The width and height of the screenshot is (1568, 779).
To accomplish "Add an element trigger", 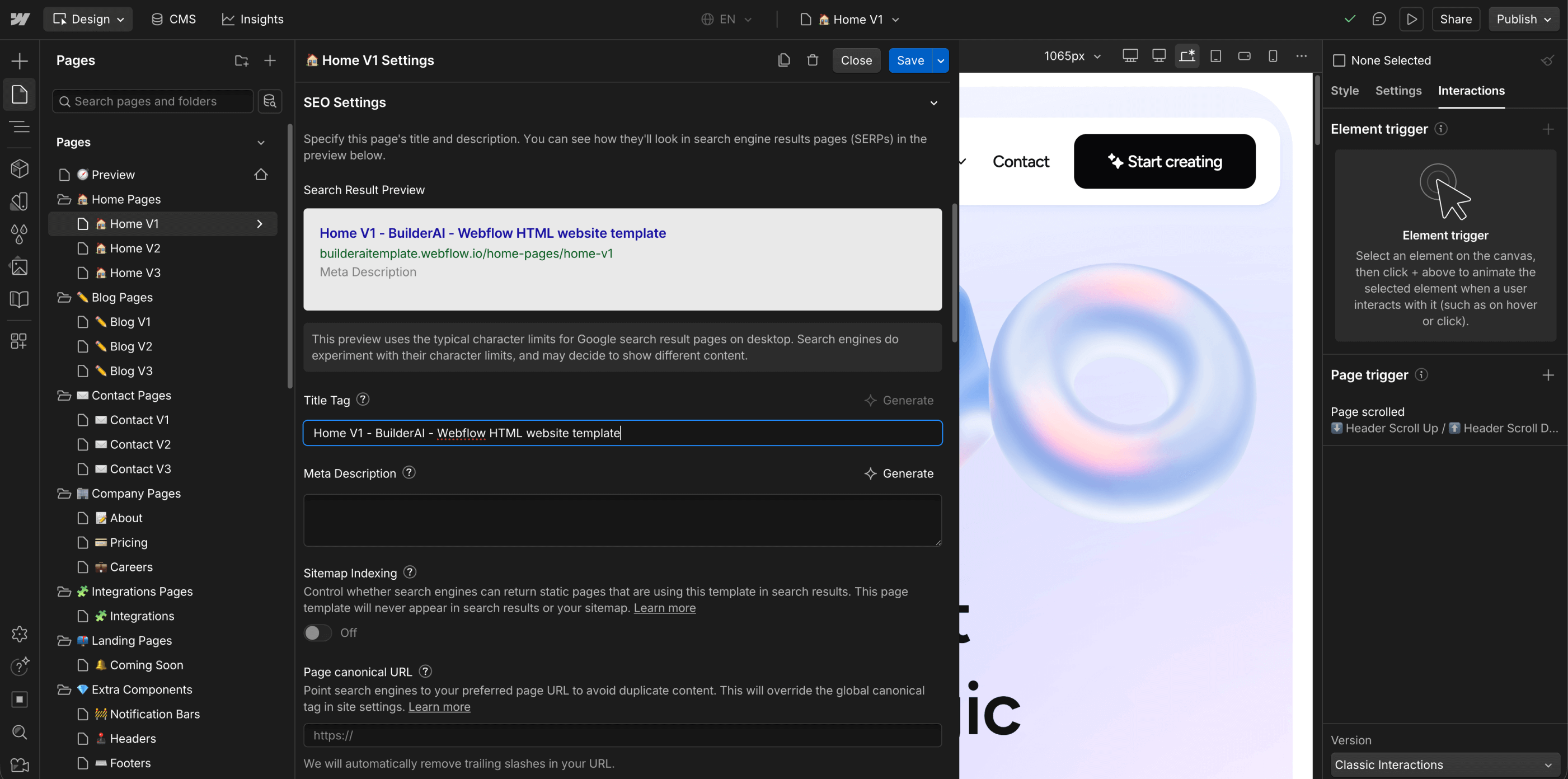I will pos(1548,129).
